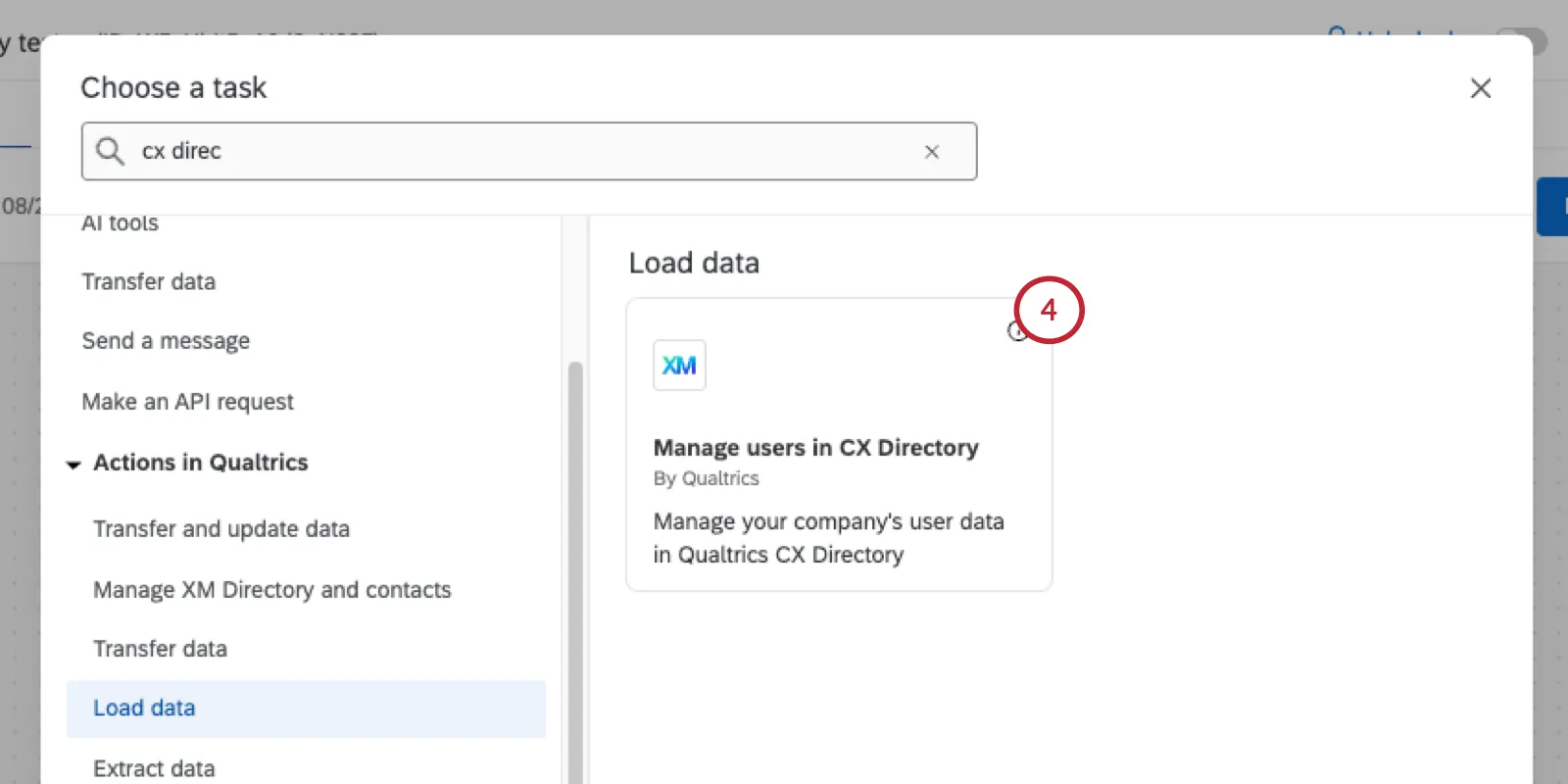The image size is (1568, 784).
Task: Open Transfer data under Actions in Qualtrics
Action: point(160,649)
